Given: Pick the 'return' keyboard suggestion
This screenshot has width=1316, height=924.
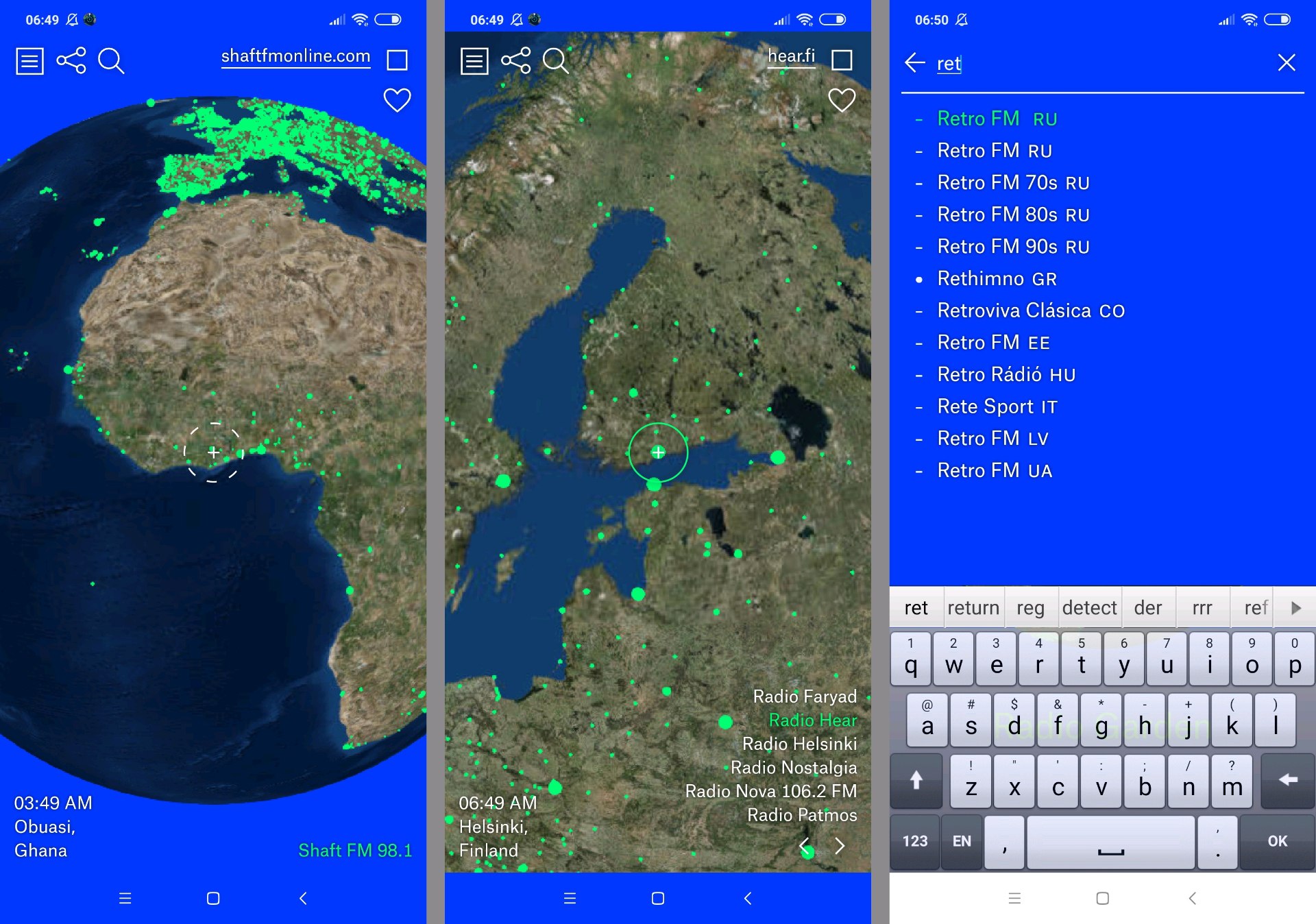Looking at the screenshot, I should pos(973,608).
